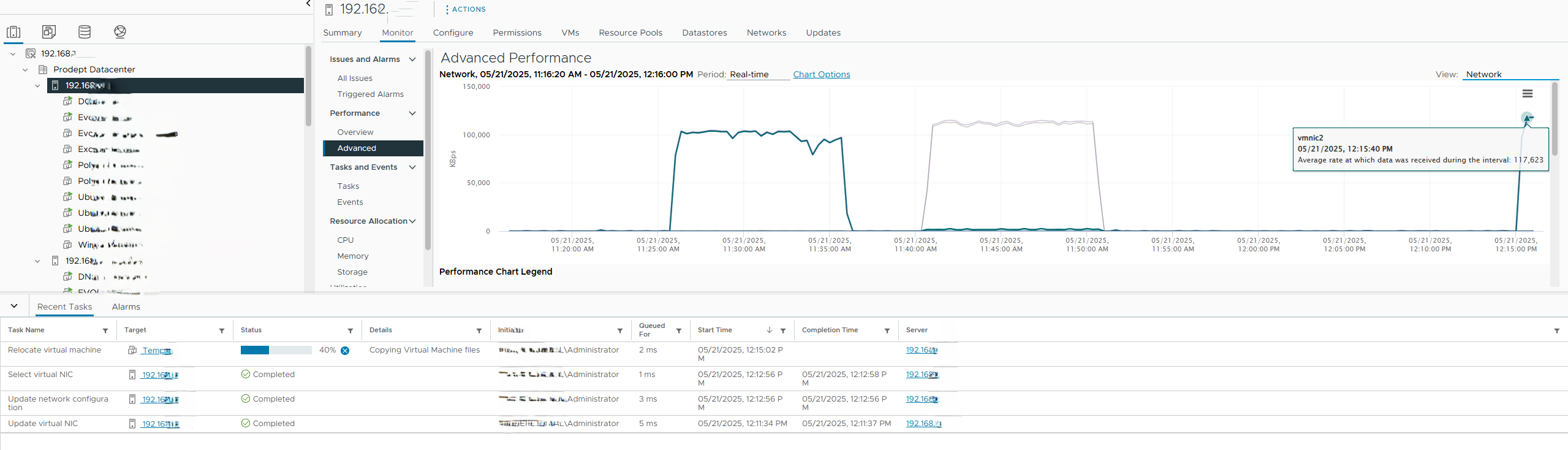This screenshot has width=1568, height=450.
Task: Open the ACTIONS menu button
Action: point(466,10)
